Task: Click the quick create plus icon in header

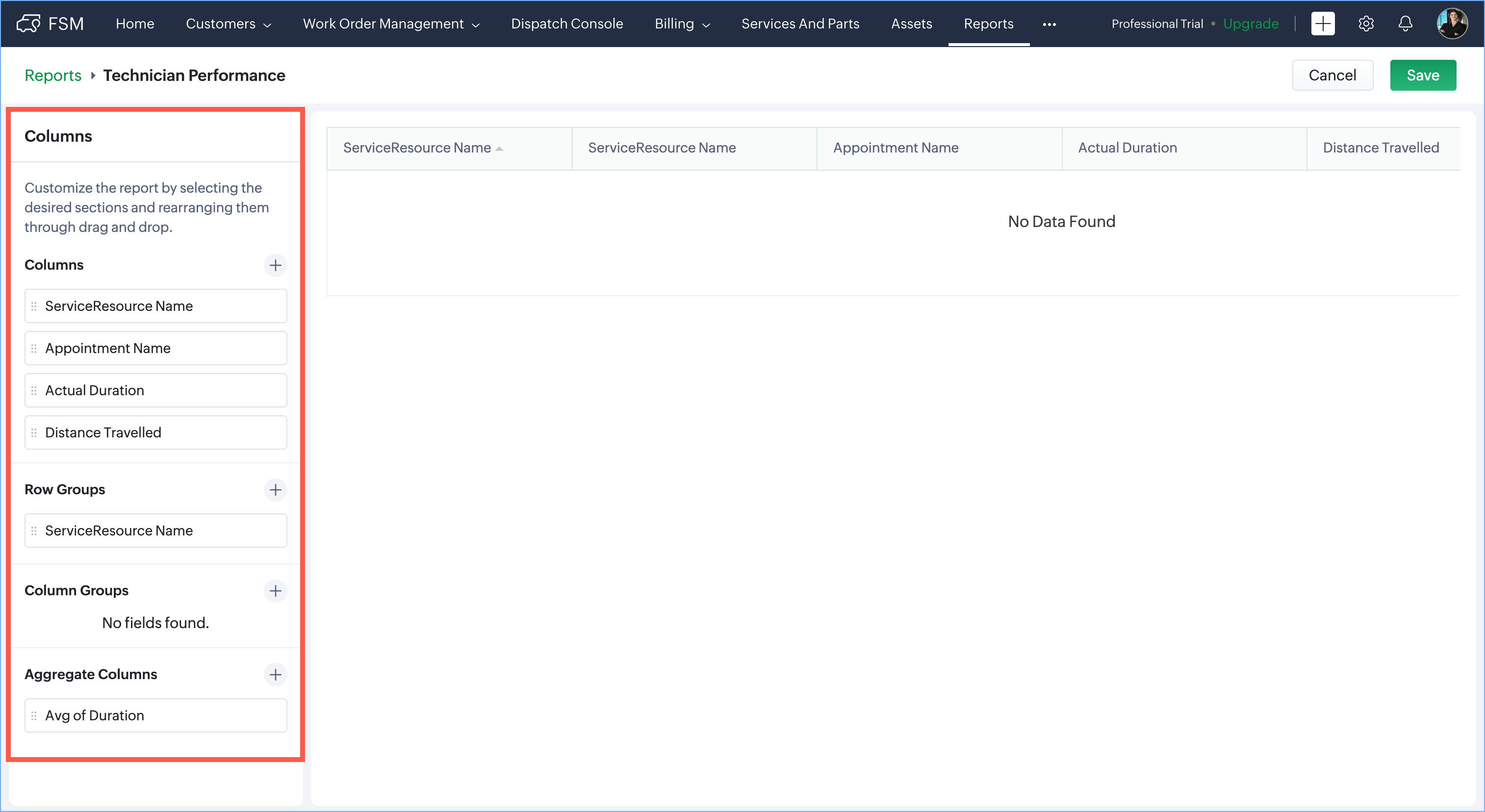Action: click(x=1323, y=24)
